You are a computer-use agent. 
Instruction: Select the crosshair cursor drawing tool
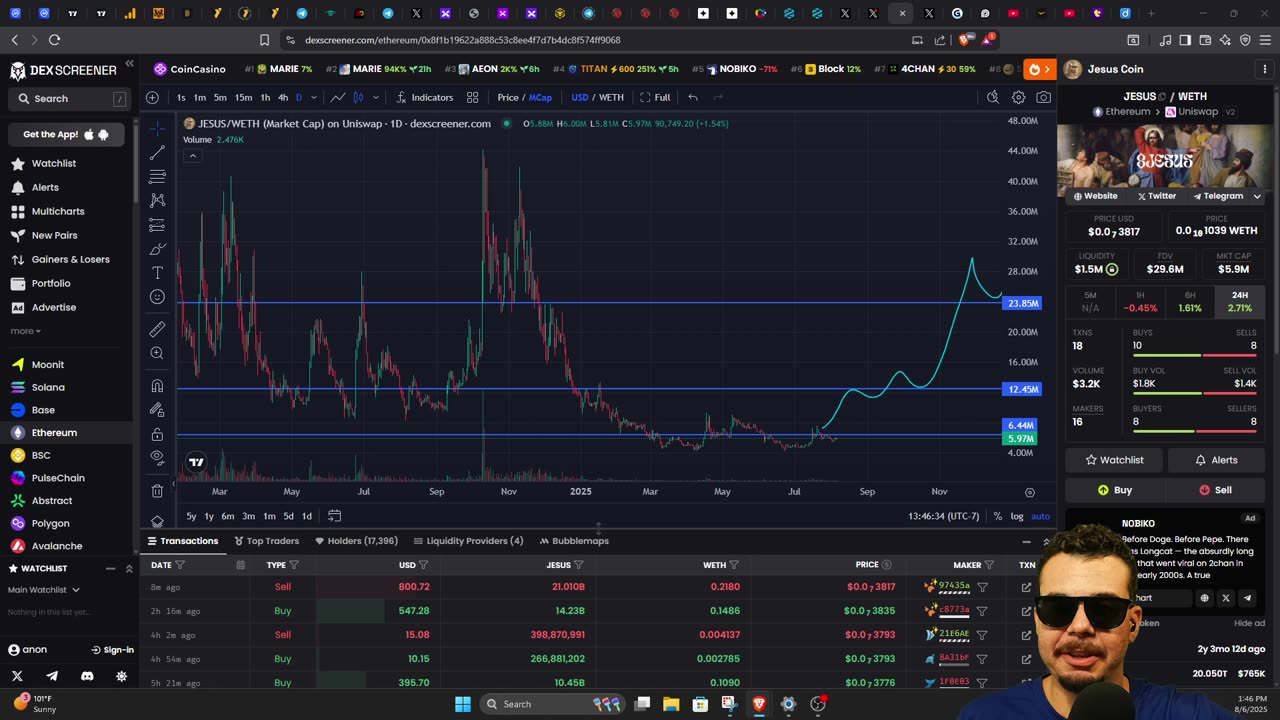click(157, 128)
